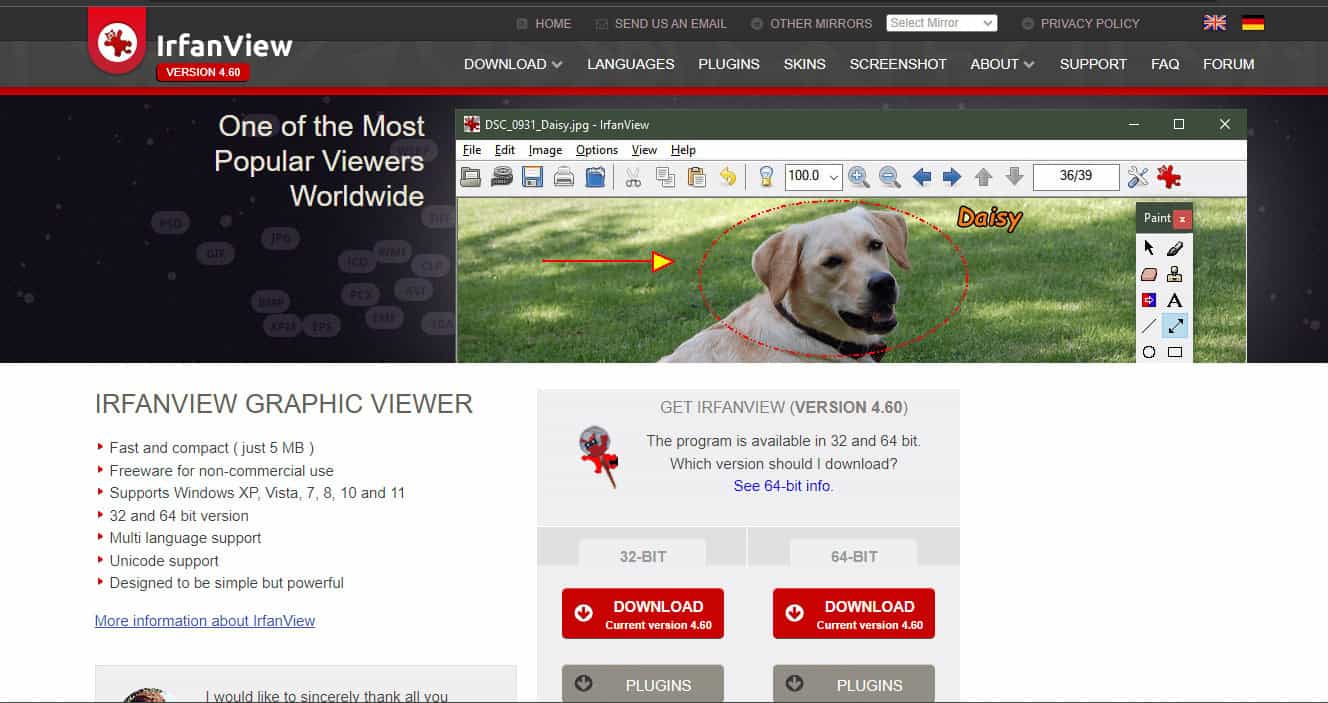Click the Zoom out magnifier icon
Screen dimensions: 1328x703
[x=889, y=177]
